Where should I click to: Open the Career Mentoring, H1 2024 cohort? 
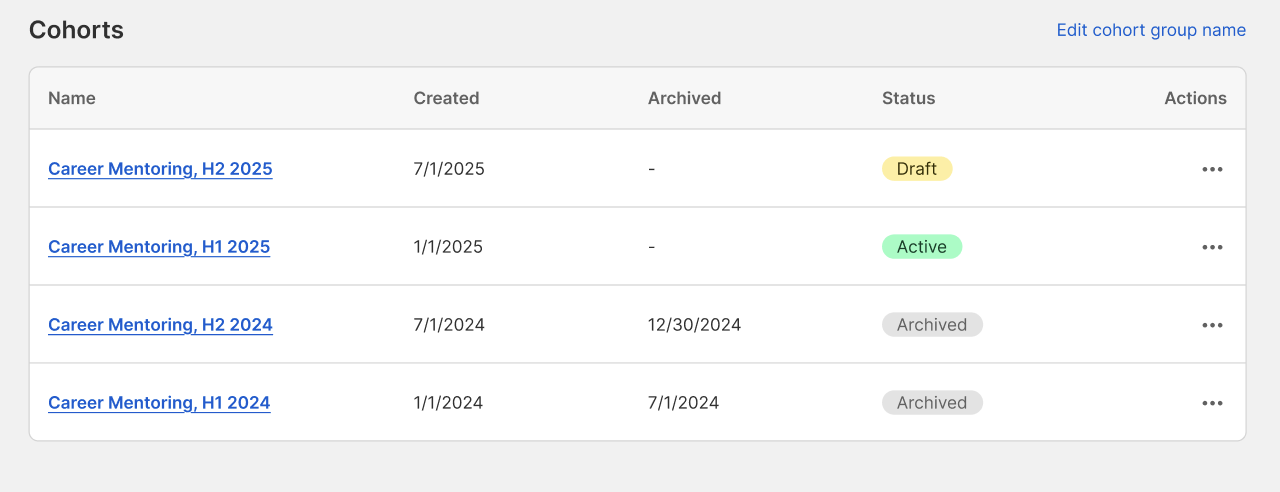pyautogui.click(x=159, y=403)
